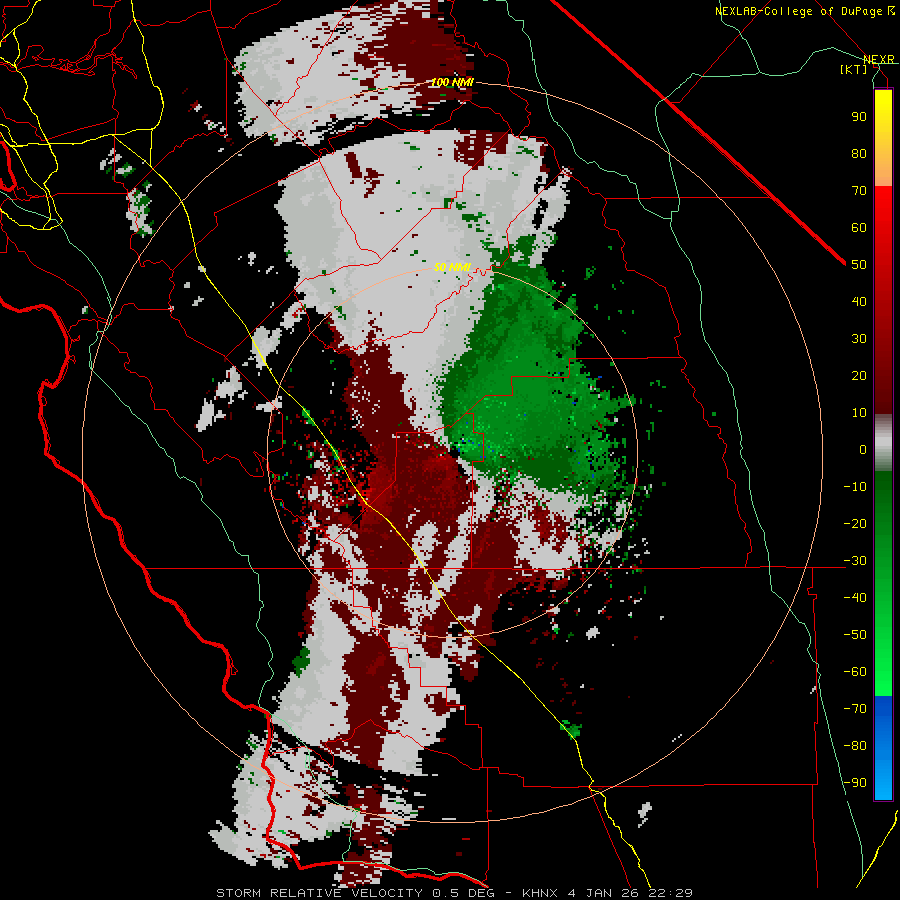The width and height of the screenshot is (900, 900).
Task: Click the 90 value on velocity scale
Action: coord(859,117)
